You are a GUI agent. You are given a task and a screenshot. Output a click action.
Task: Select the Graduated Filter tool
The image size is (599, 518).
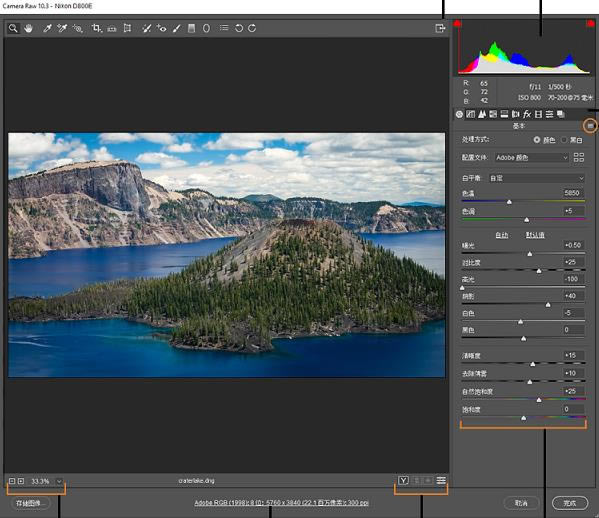tap(191, 28)
